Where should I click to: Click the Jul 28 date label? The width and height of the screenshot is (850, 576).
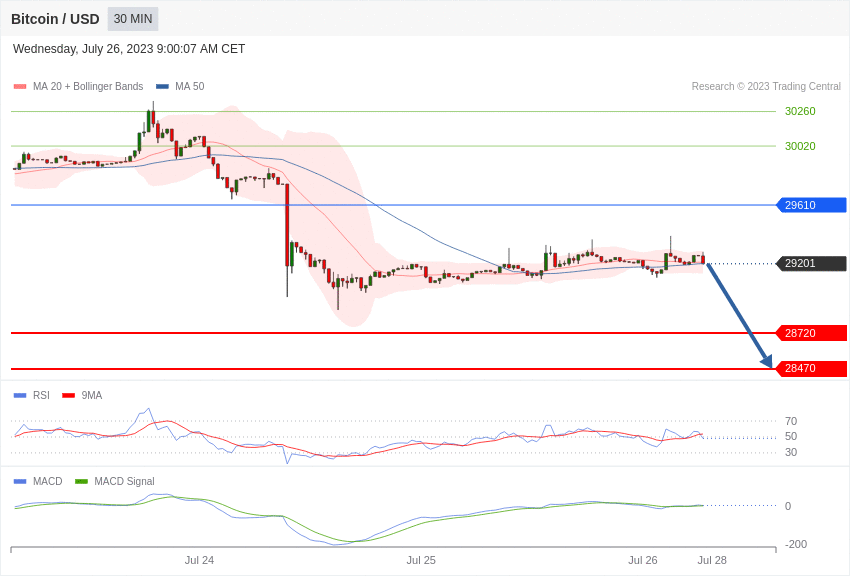point(712,560)
